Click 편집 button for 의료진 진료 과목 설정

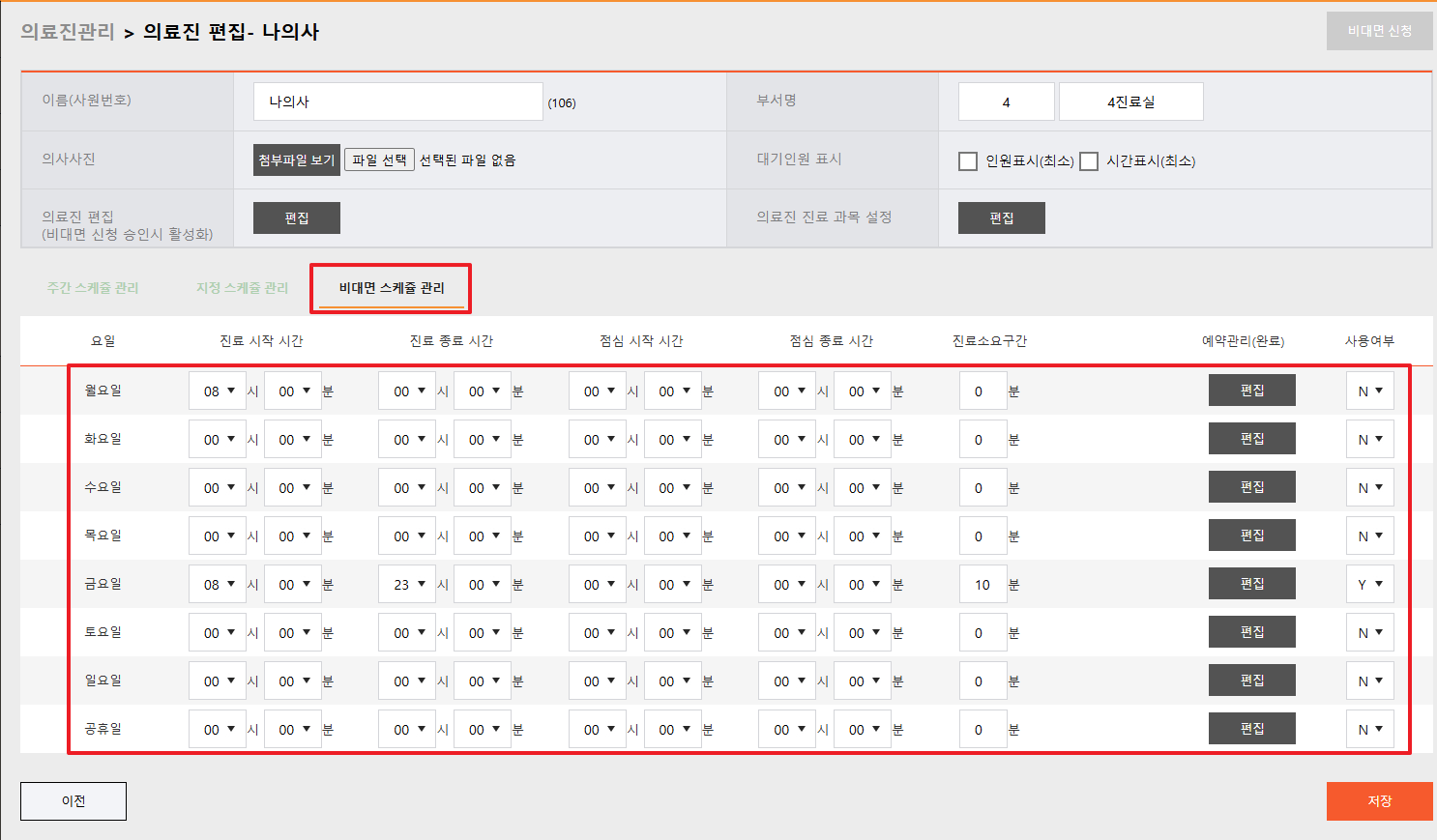(1001, 218)
